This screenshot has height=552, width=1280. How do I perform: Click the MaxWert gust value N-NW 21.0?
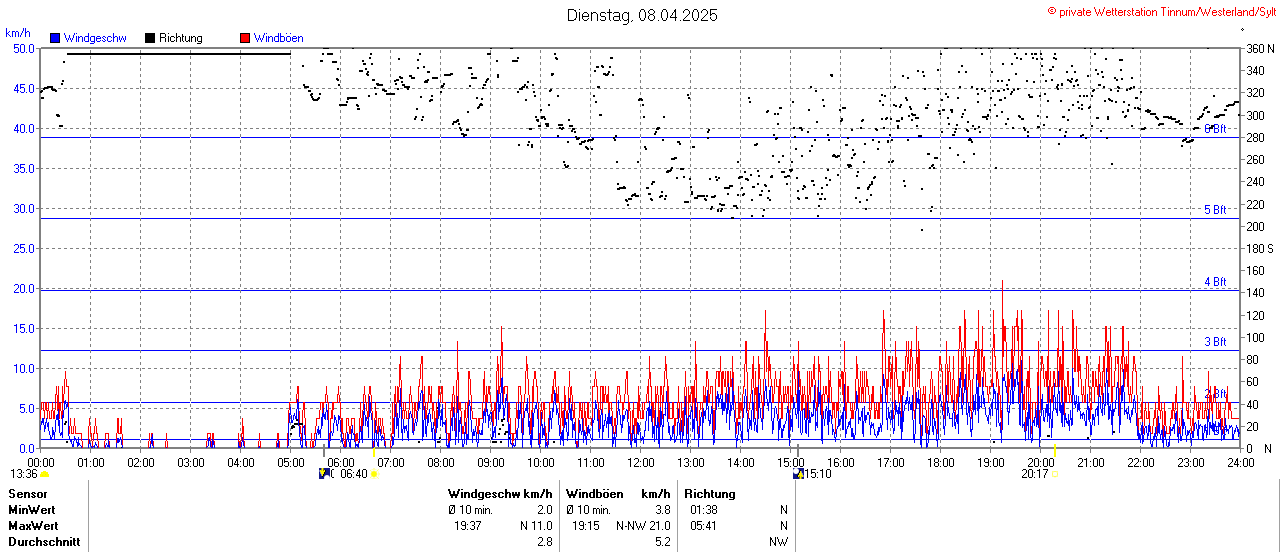[x=643, y=526]
